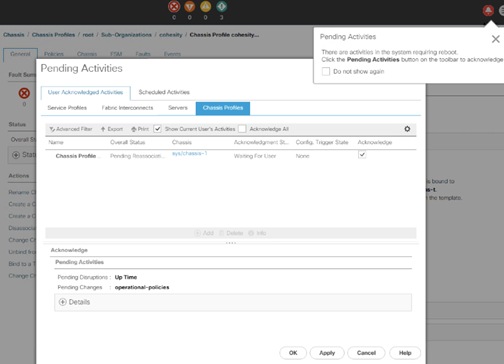Click the fault summary red X icon
504x364 pixels.
[x=24, y=93]
